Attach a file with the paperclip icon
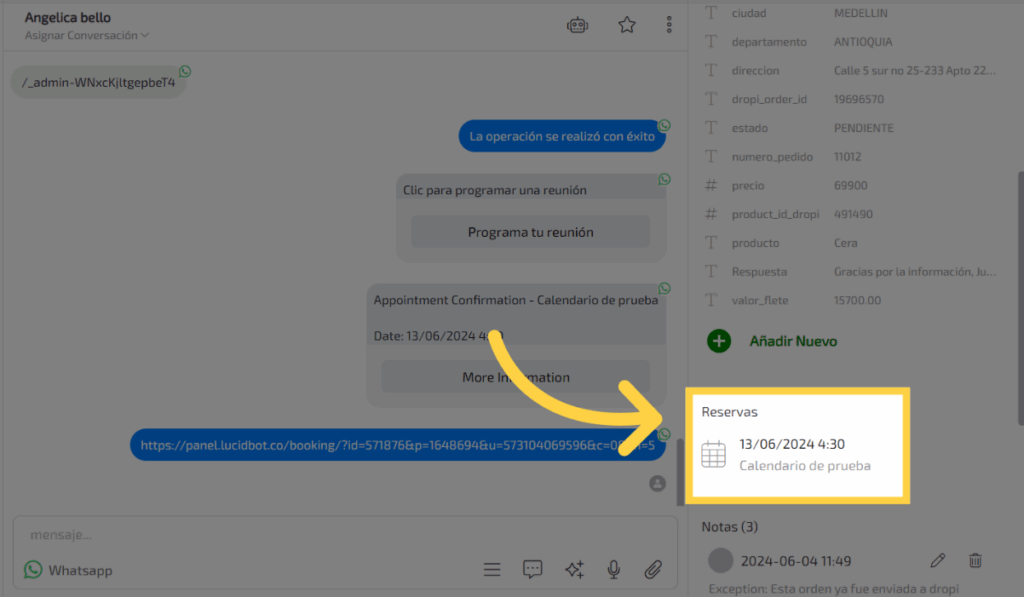This screenshot has width=1024, height=597. pyautogui.click(x=653, y=569)
